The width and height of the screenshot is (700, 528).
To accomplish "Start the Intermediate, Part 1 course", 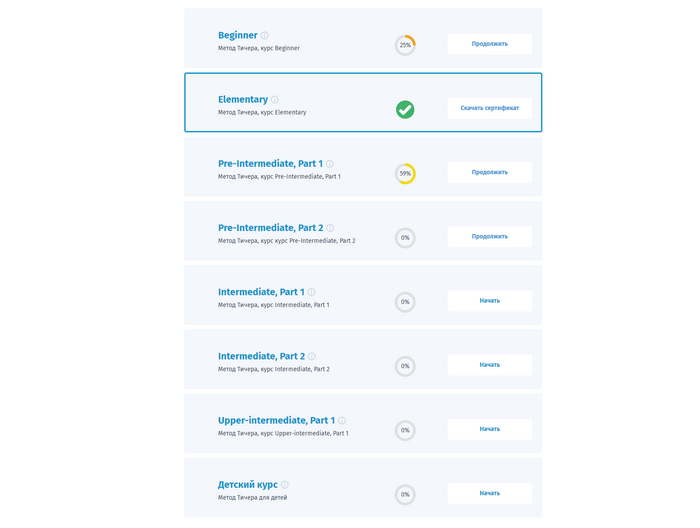I will pyautogui.click(x=489, y=301).
